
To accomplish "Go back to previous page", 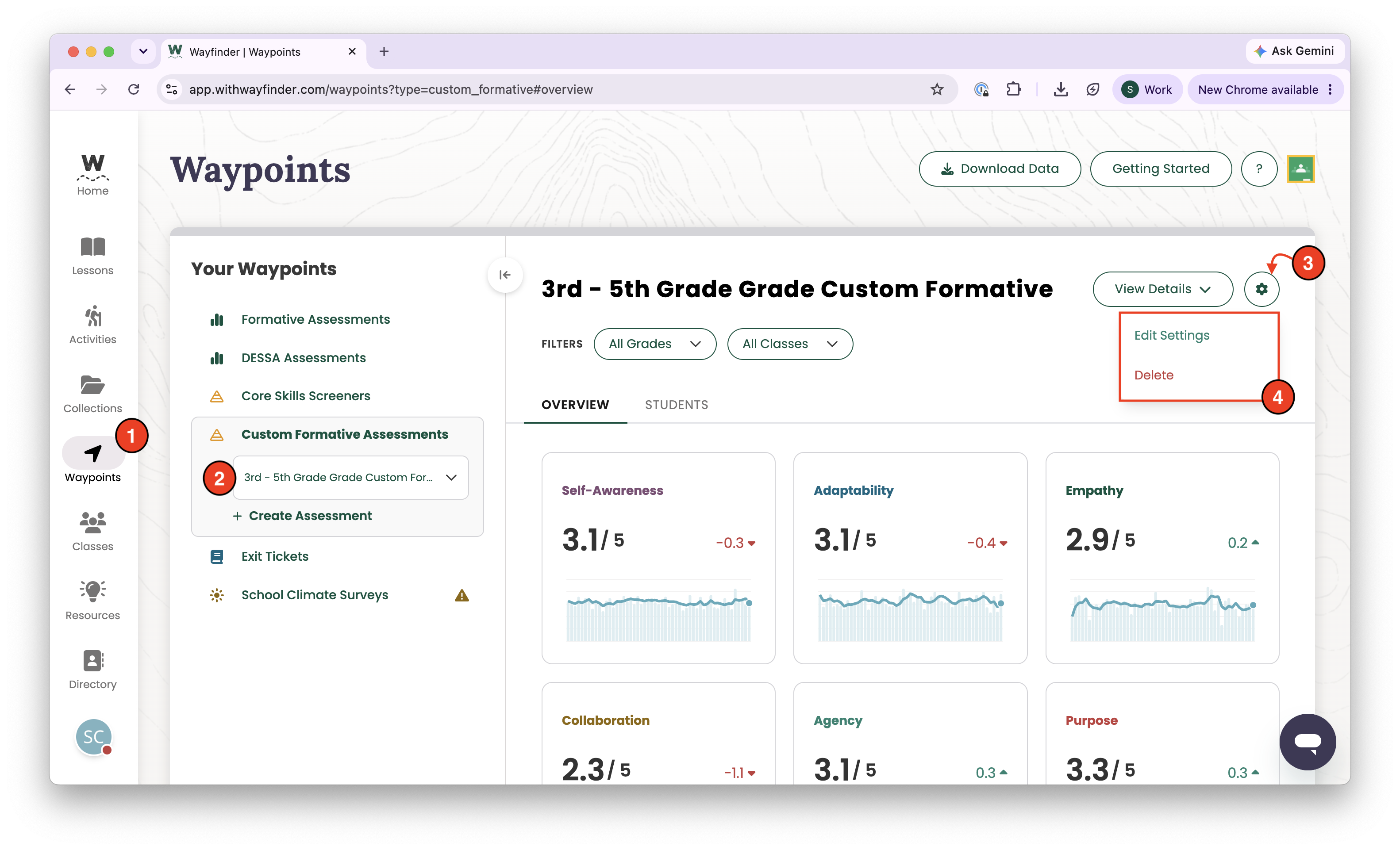I will click(x=70, y=89).
